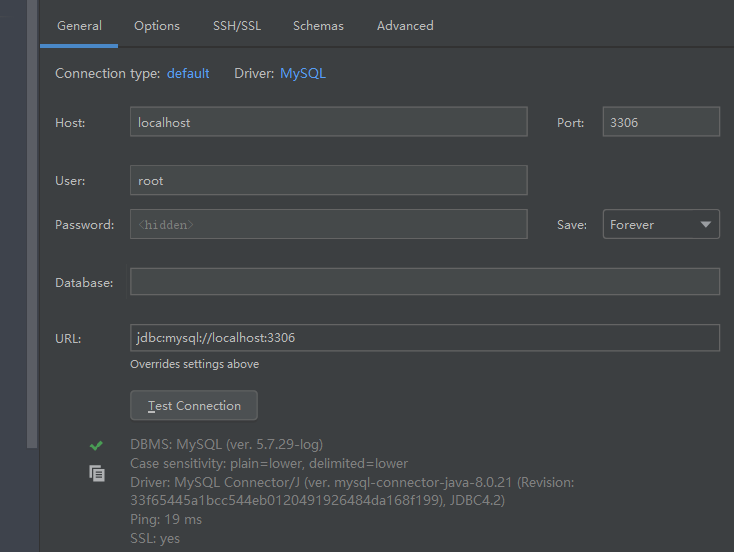
Task: Open the Options tab
Action: 157,26
